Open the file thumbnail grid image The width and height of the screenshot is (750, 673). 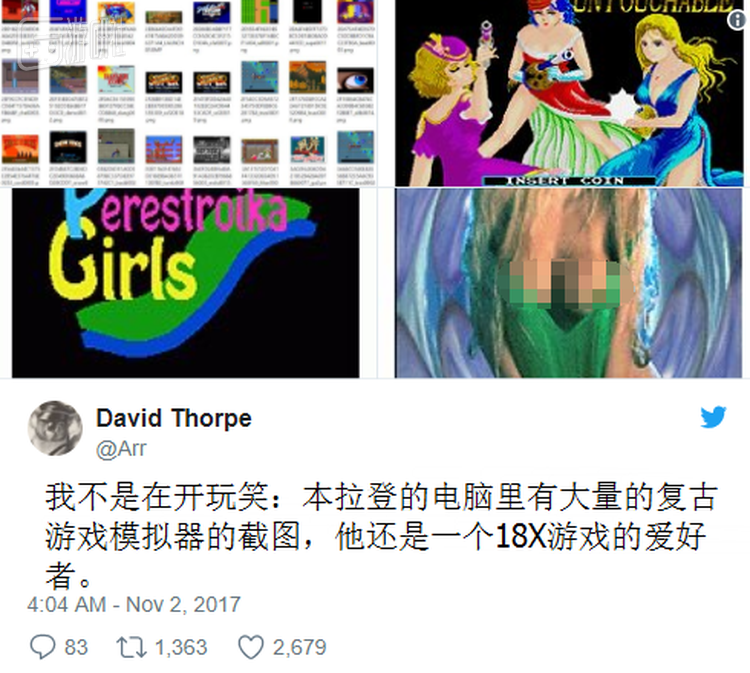(x=188, y=93)
